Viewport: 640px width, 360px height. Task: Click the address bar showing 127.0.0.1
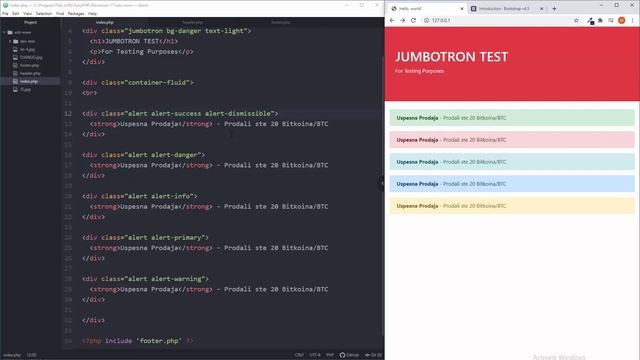pyautogui.click(x=498, y=20)
